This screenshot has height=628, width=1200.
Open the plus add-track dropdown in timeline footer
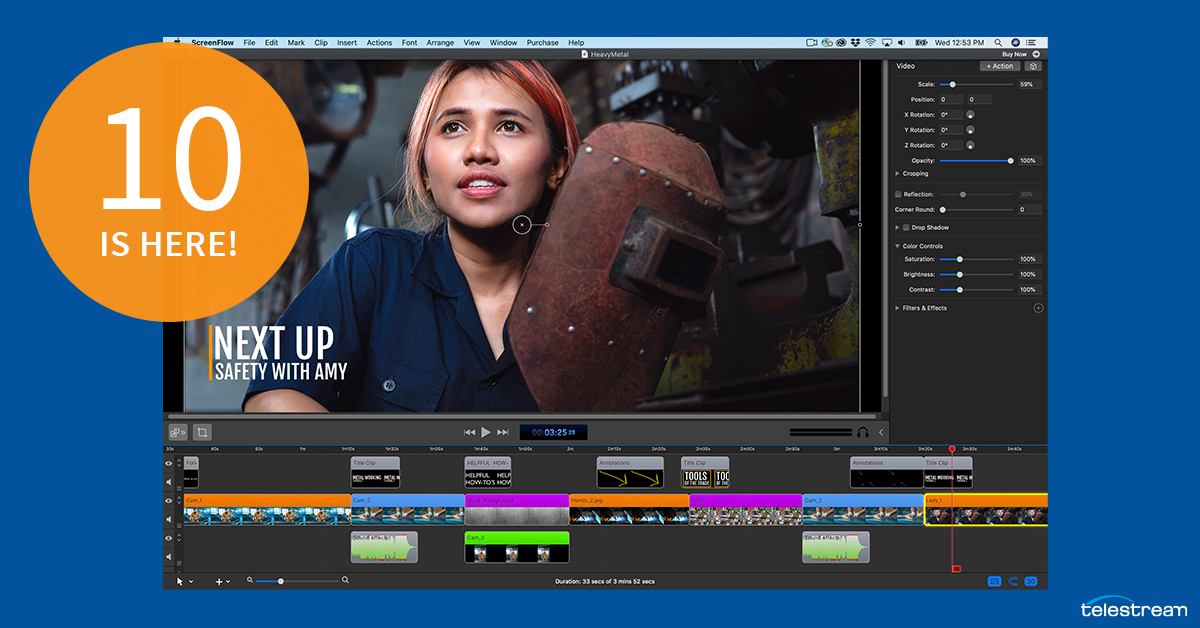[222, 581]
